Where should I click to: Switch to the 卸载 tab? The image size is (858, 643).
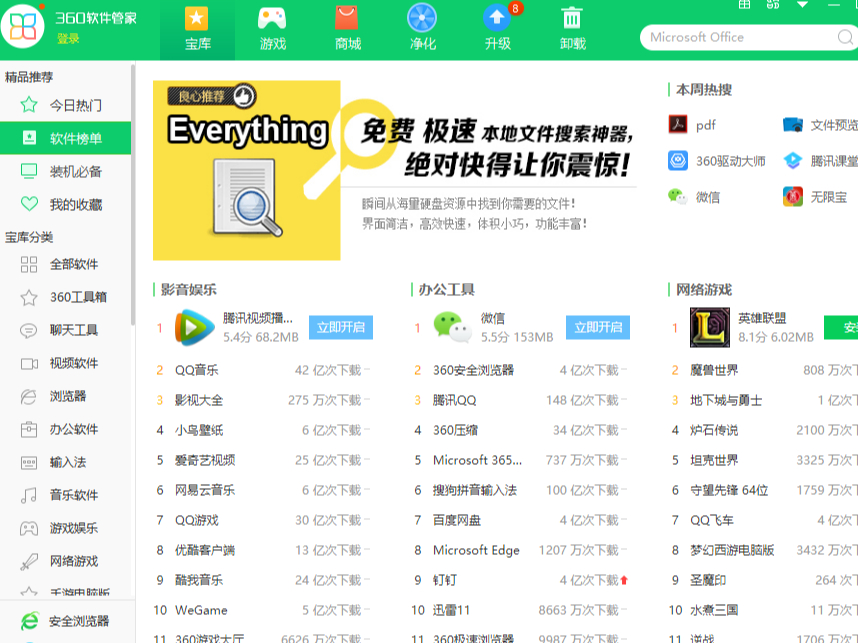click(x=572, y=30)
